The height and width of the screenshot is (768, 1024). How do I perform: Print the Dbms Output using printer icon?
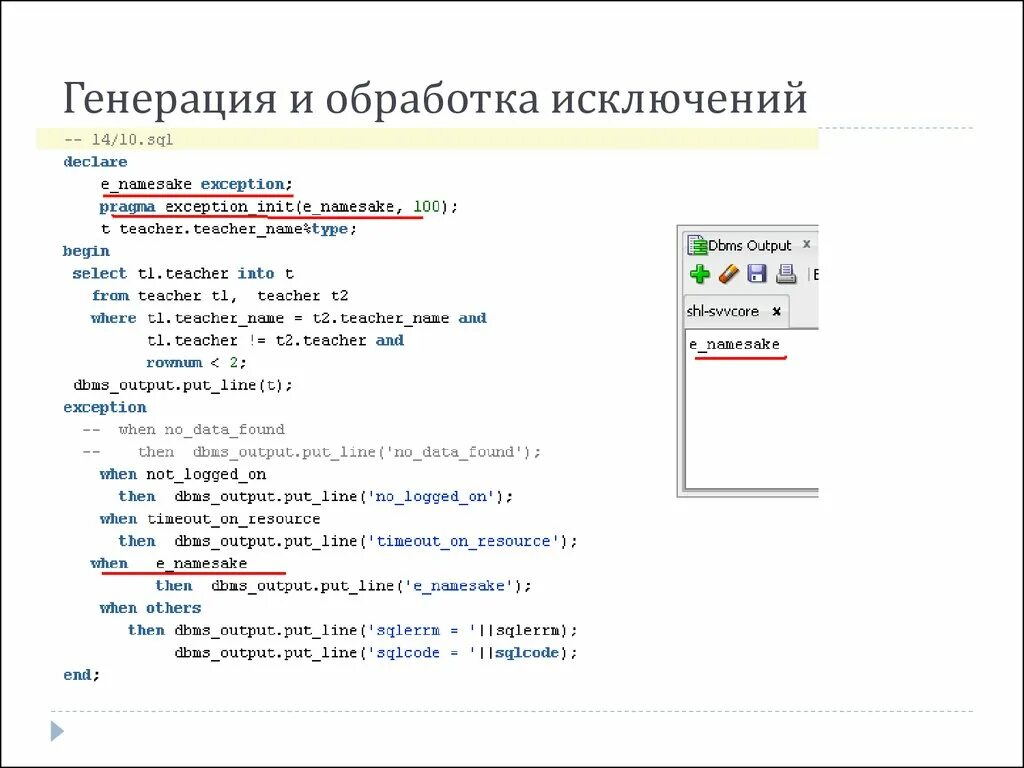coord(785,272)
